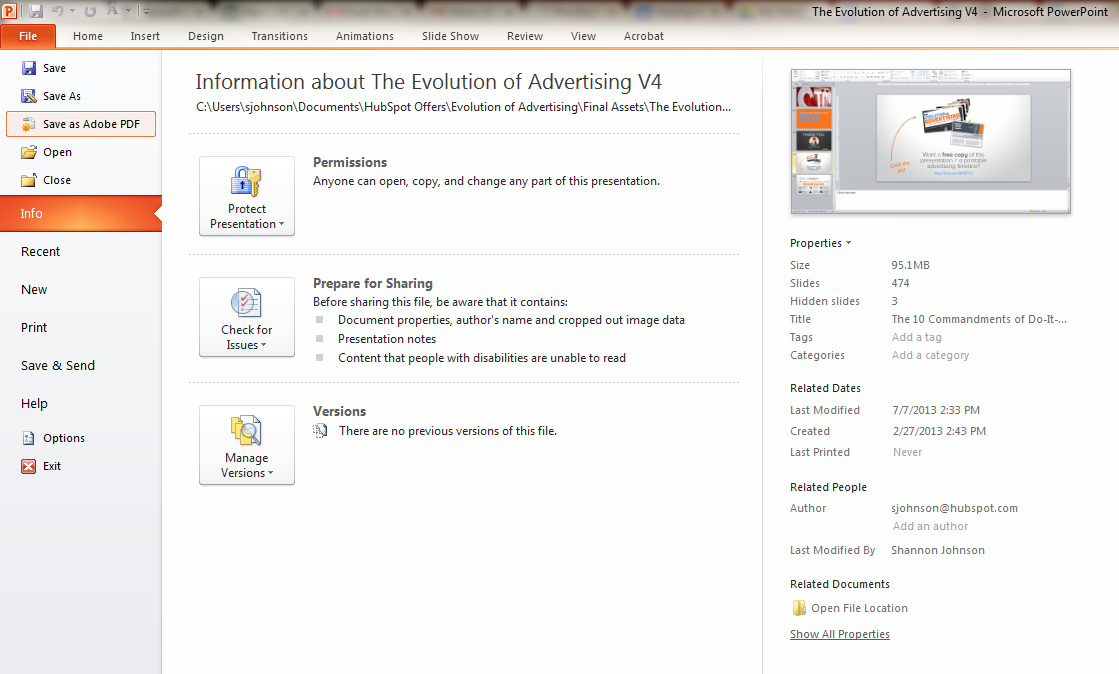Click the presentation preview thumbnail

[x=930, y=140]
